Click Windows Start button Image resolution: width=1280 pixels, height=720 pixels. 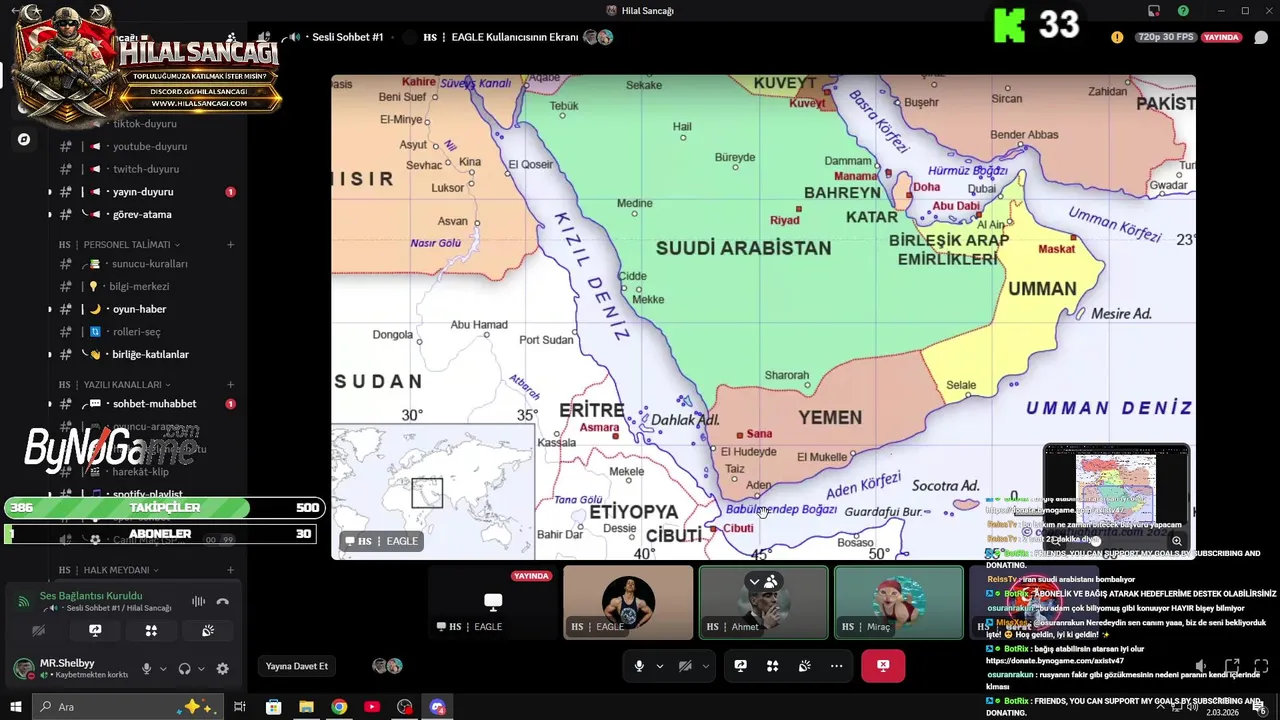coord(16,707)
